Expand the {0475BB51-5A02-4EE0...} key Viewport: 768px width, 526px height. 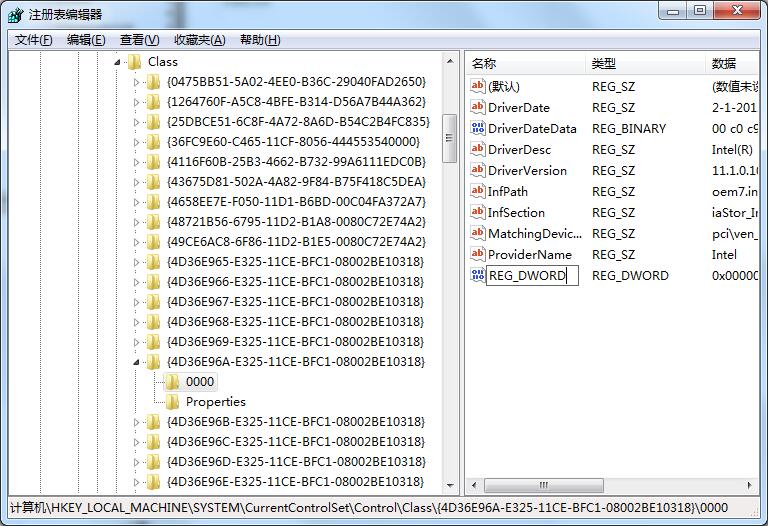click(137, 82)
